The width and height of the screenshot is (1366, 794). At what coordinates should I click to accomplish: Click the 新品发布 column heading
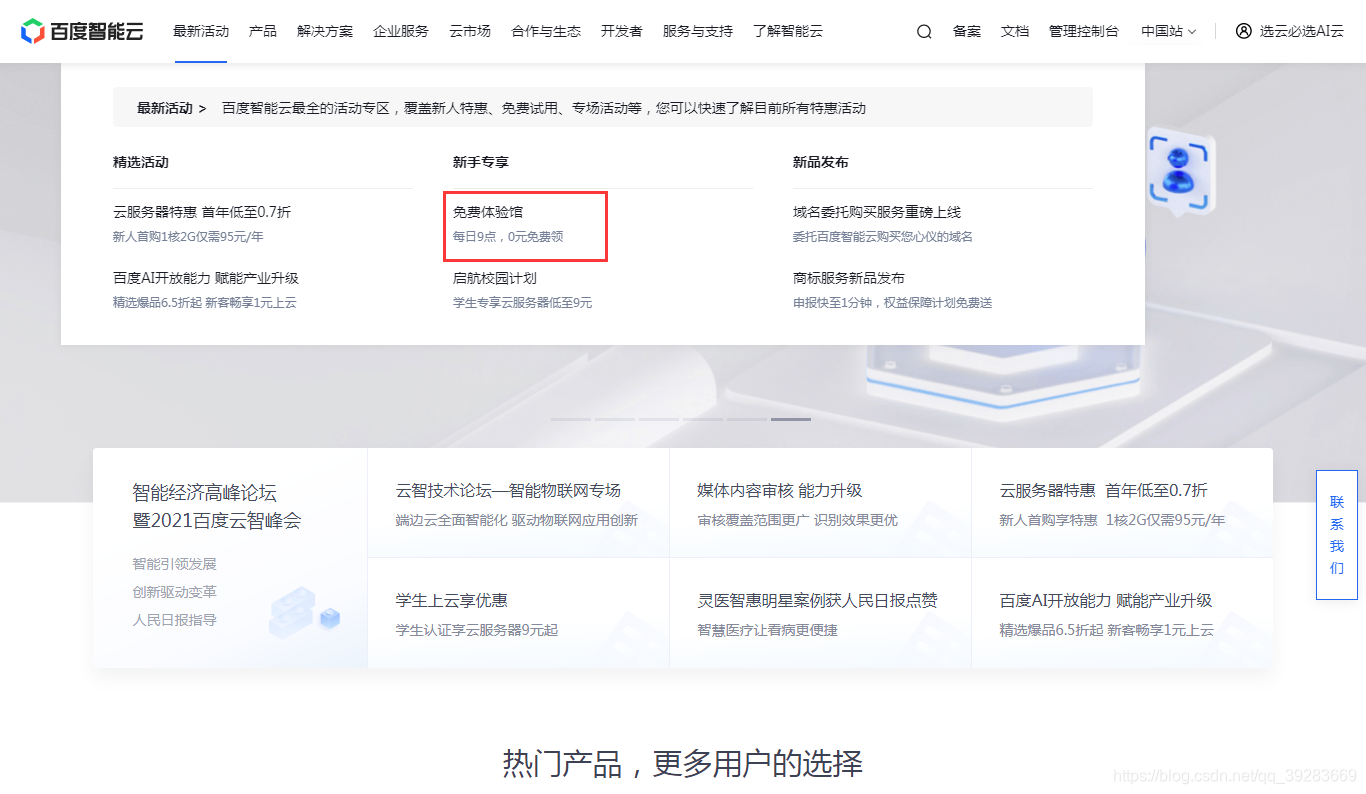click(821, 162)
